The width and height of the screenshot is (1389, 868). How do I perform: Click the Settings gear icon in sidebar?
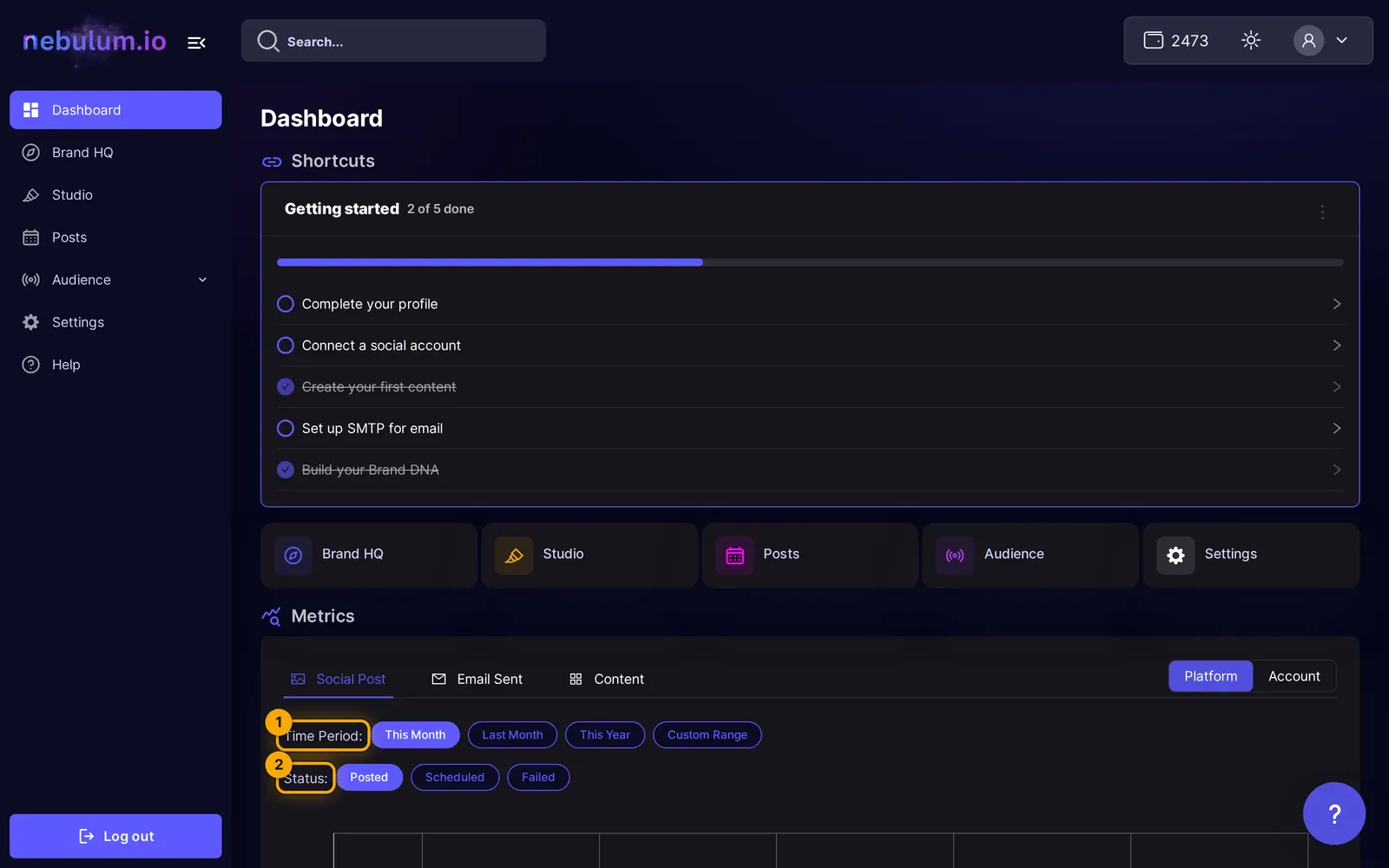(31, 322)
